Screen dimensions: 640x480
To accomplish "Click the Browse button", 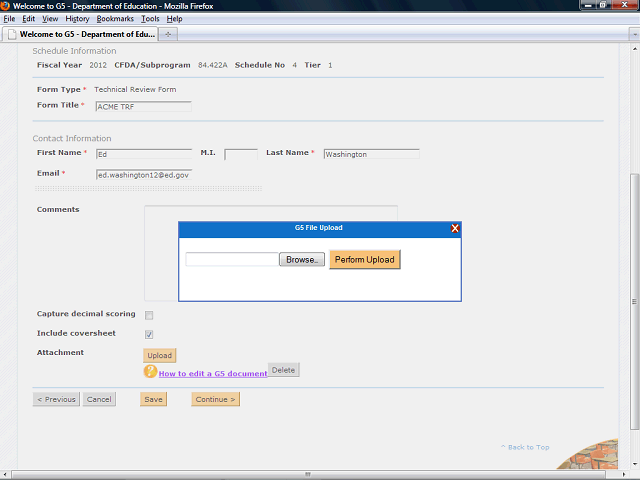I will (x=301, y=259).
